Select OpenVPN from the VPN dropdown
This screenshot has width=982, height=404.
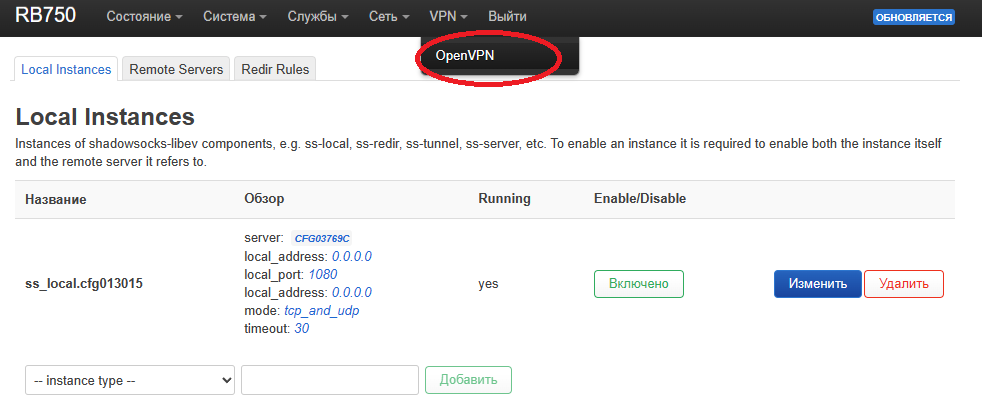click(465, 56)
